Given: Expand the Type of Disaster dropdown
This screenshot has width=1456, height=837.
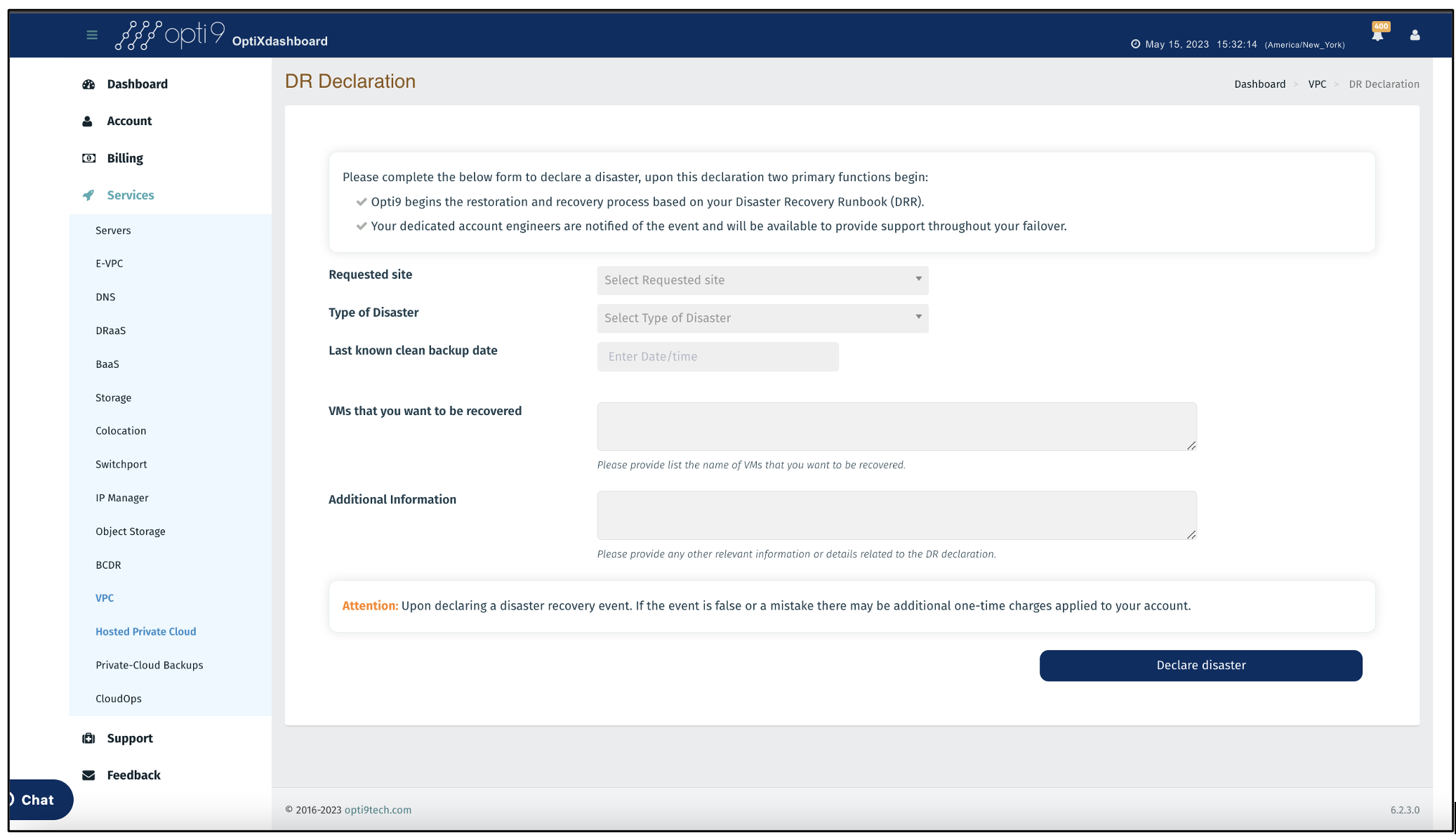Looking at the screenshot, I should 762,318.
